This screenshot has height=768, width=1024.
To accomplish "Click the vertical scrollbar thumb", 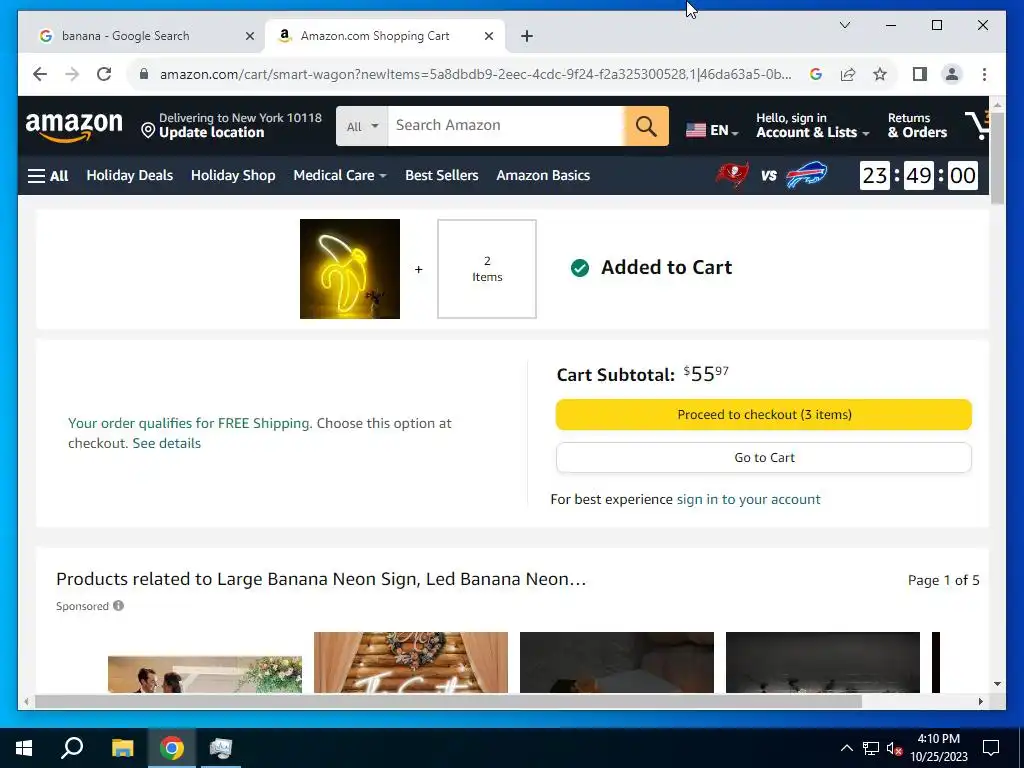I will 997,159.
